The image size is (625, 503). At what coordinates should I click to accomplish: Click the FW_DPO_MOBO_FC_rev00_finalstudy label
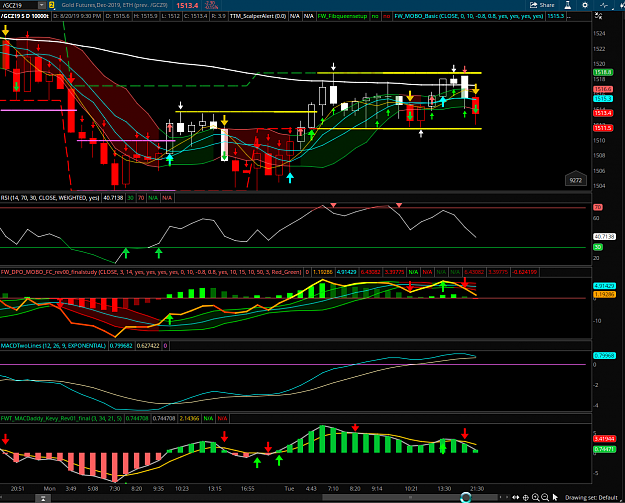pos(151,272)
